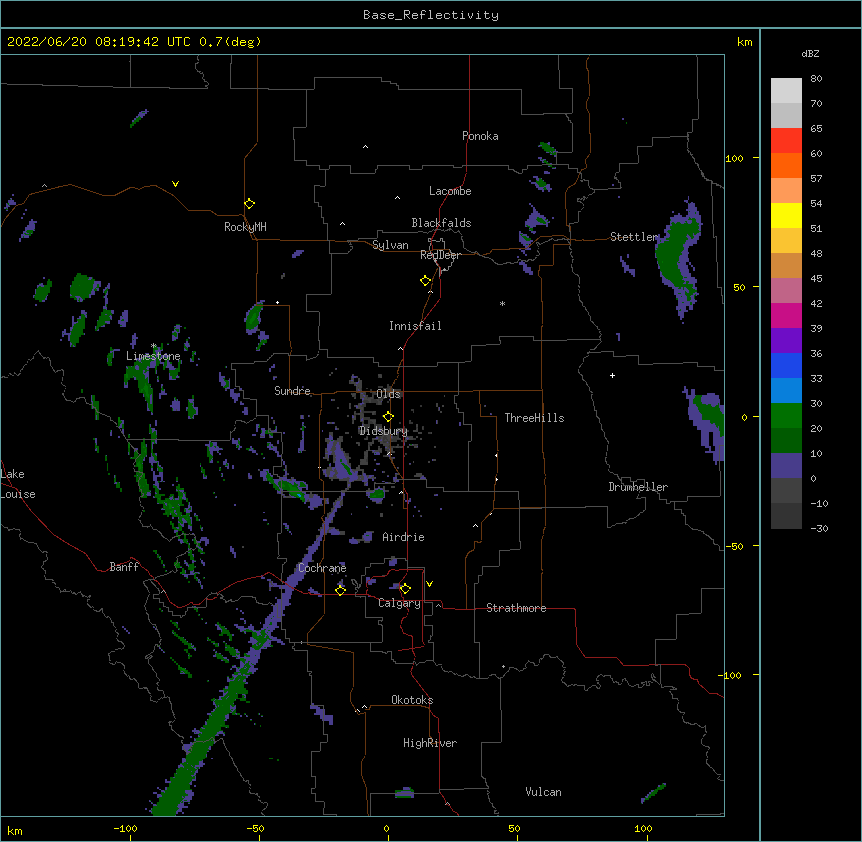The image size is (862, 842).
Task: Select the yellow diamond marker below Cochrane
Action: point(340,590)
